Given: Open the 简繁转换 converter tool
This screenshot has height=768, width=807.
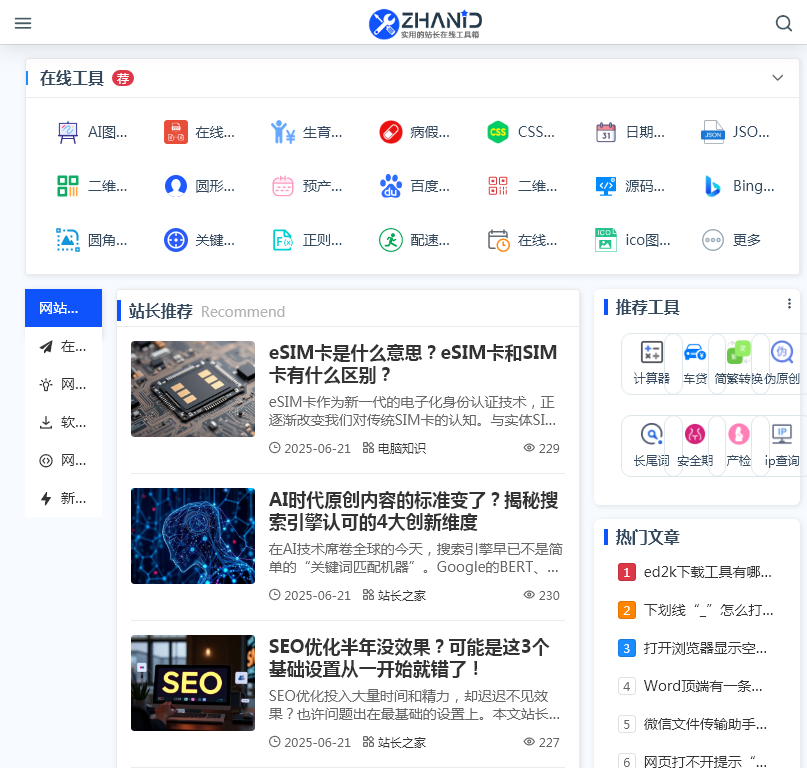Looking at the screenshot, I should point(738,361).
